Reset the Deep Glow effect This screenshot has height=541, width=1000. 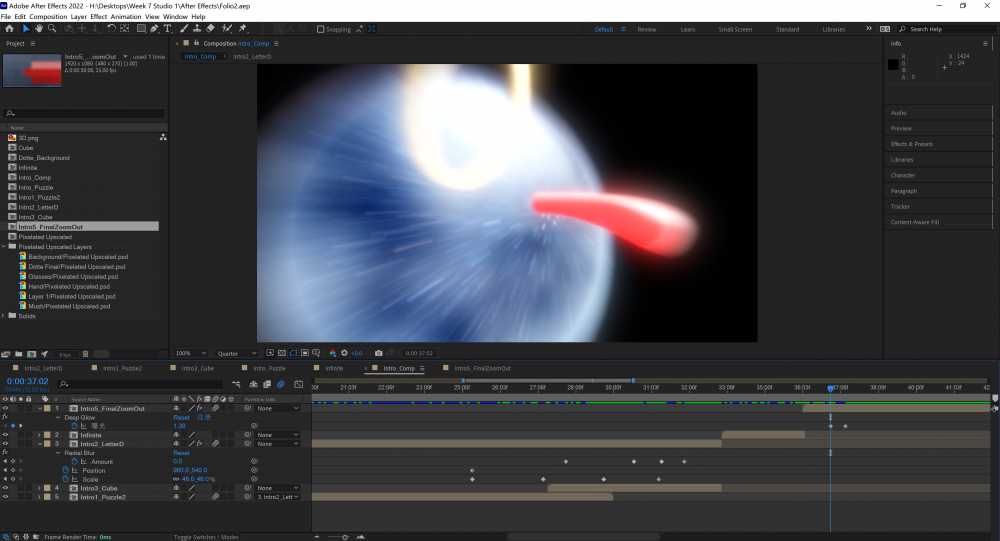point(181,417)
